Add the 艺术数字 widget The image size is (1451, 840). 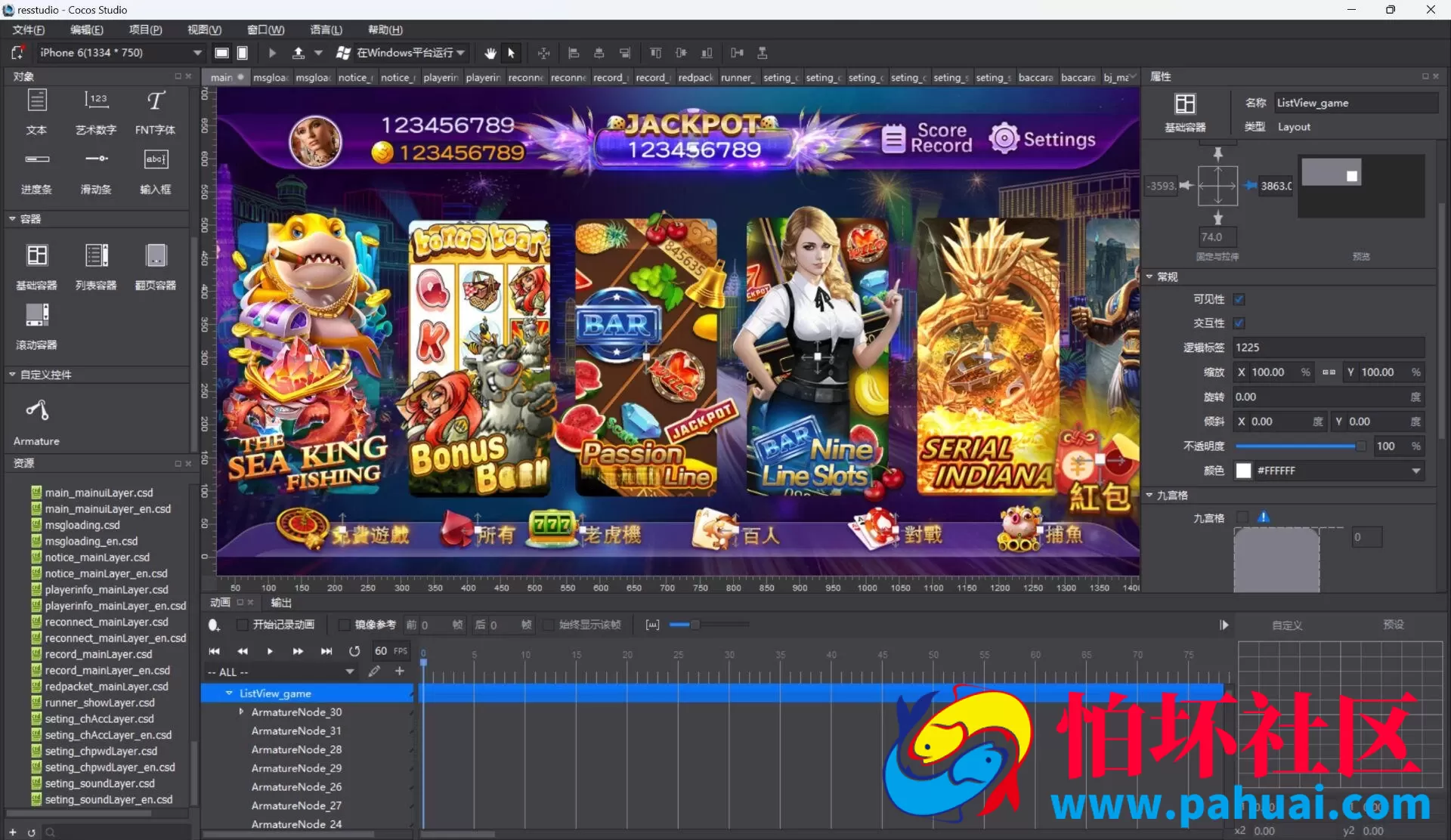tap(96, 113)
